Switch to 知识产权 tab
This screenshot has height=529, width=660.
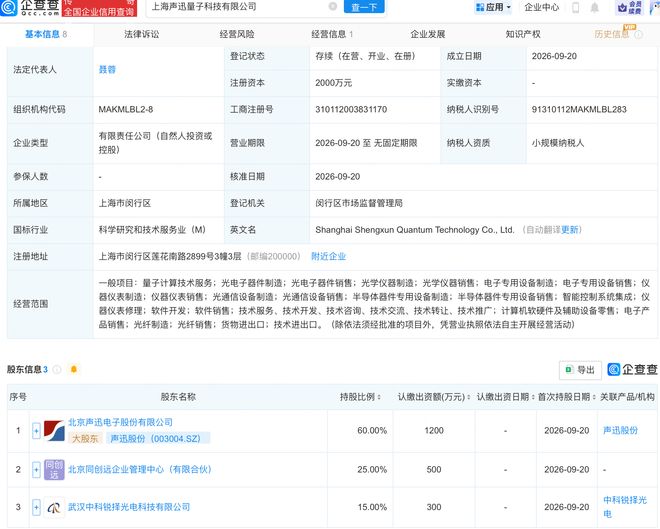click(x=523, y=34)
